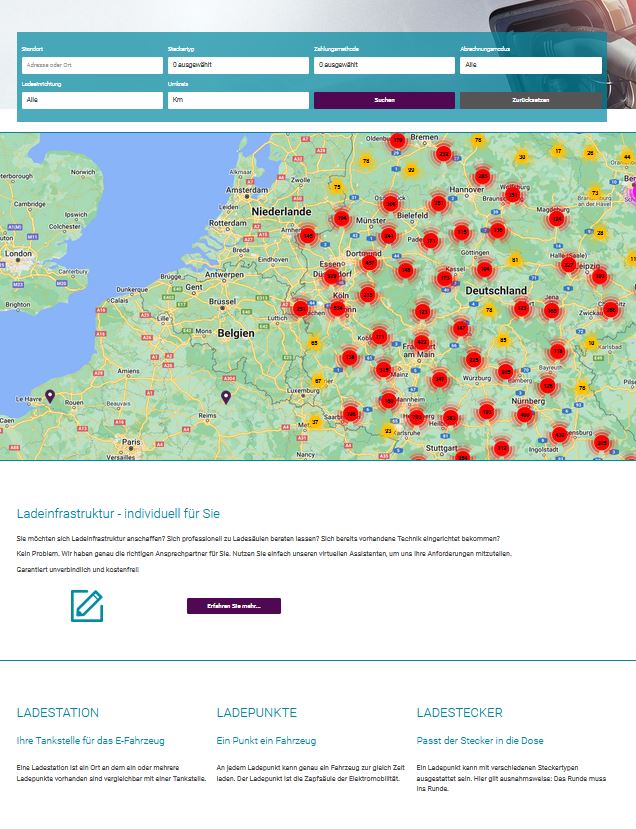Open the Abrechnungsmodus dropdown
This screenshot has width=636, height=829.
point(531,65)
